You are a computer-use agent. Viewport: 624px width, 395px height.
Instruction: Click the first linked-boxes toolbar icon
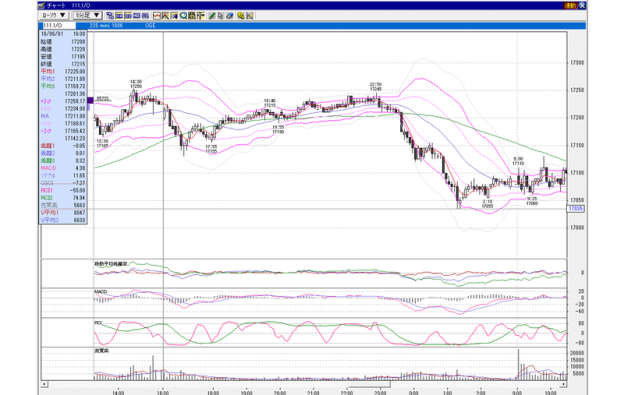110,16
